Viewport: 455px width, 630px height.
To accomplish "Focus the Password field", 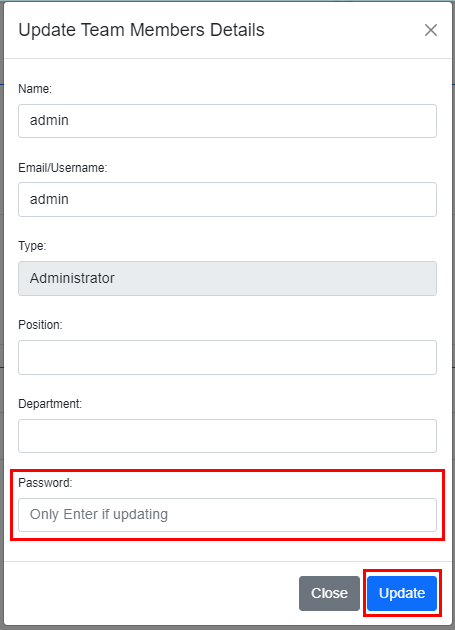I will tap(228, 515).
